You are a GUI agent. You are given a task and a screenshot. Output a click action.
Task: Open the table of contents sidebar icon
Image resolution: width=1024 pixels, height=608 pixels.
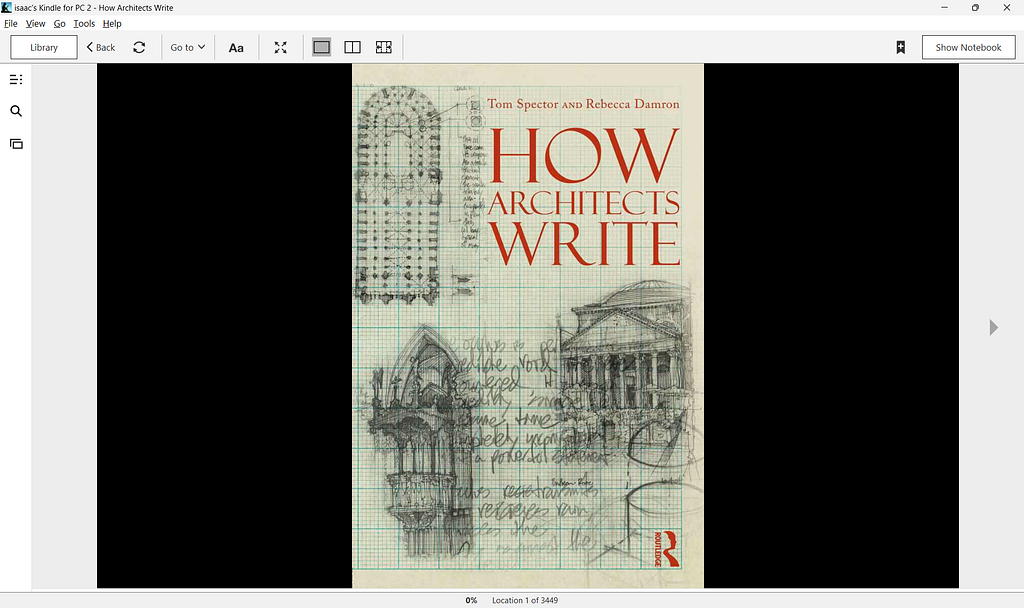click(16, 80)
